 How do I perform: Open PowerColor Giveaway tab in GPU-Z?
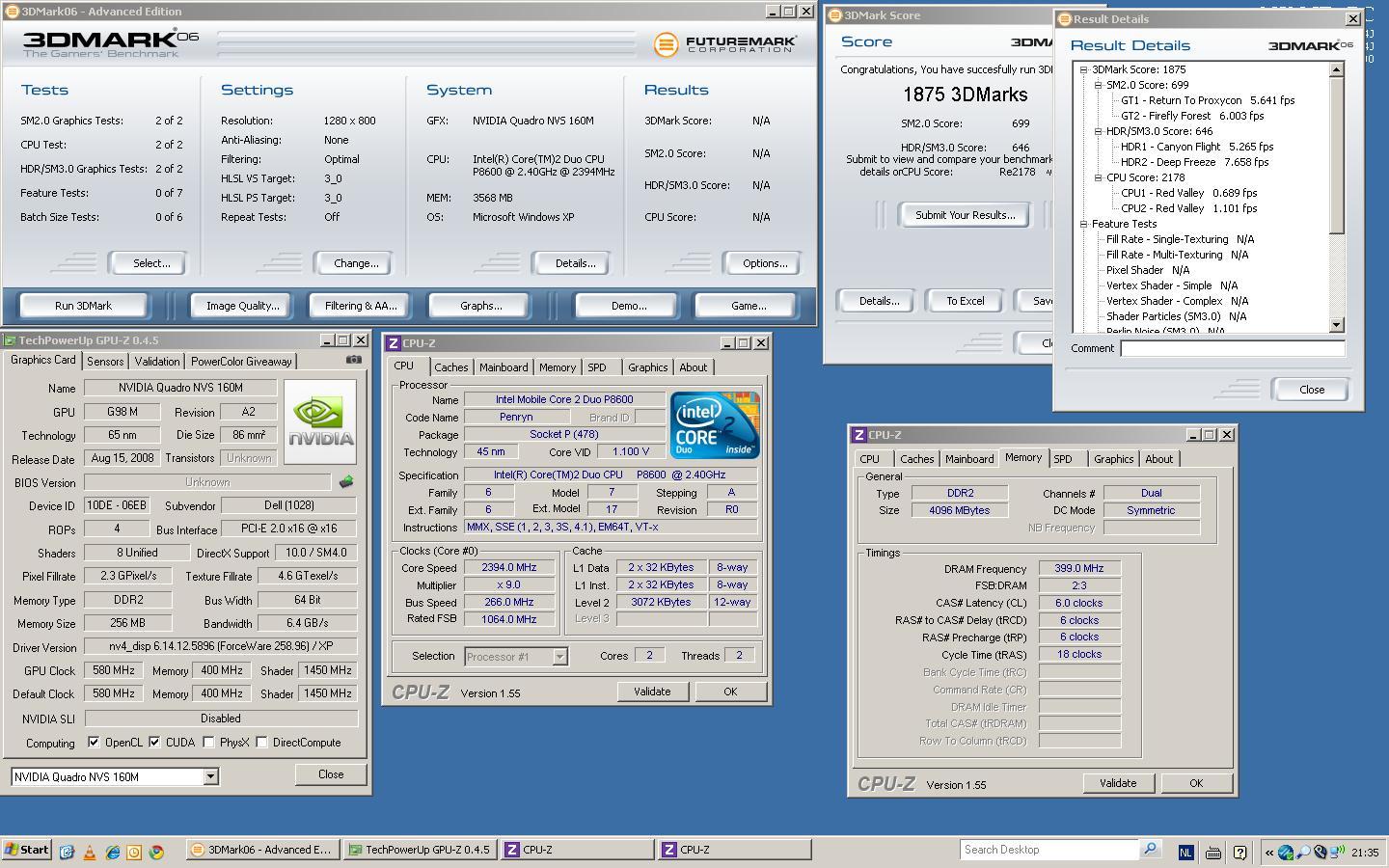click(x=241, y=362)
